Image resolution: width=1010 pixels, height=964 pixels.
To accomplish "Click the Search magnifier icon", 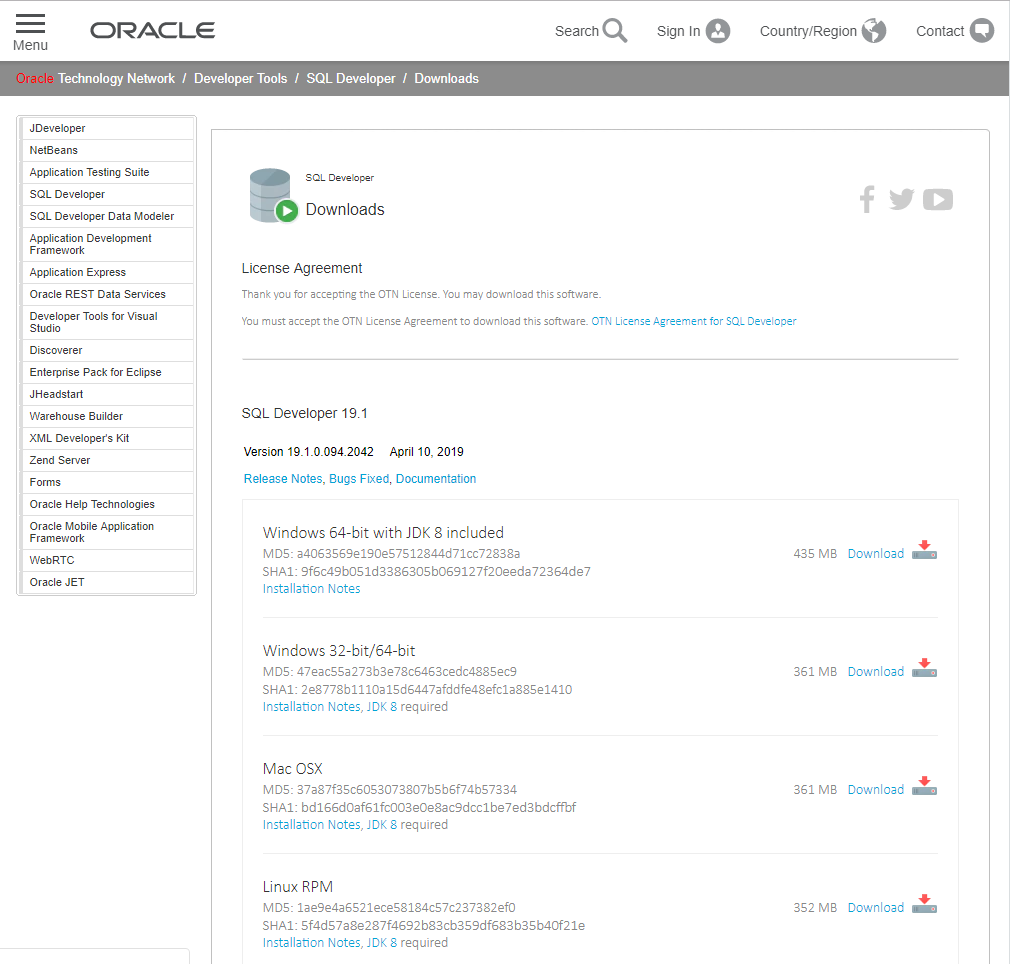I will [615, 30].
